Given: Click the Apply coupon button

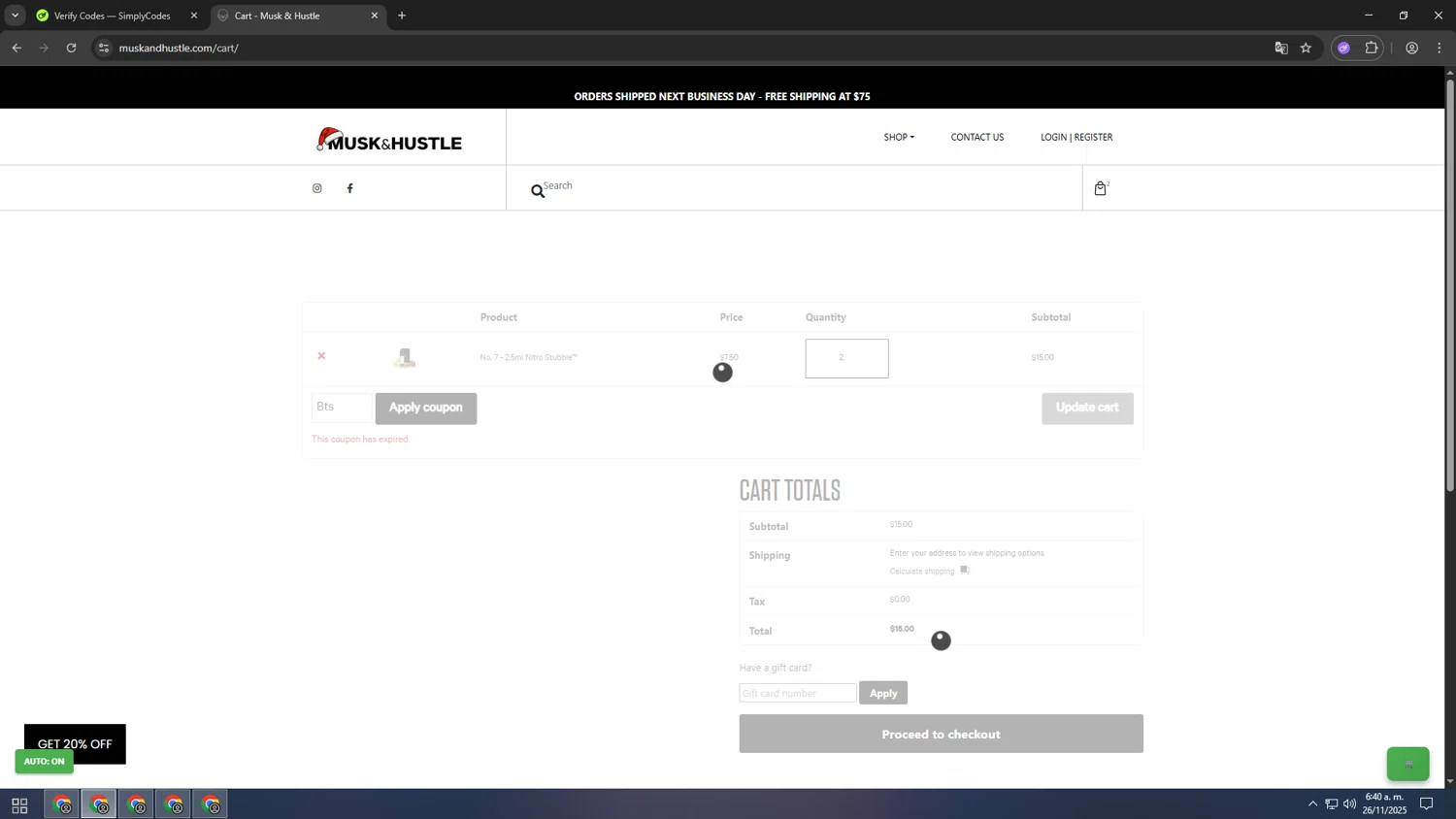Looking at the screenshot, I should click(425, 408).
